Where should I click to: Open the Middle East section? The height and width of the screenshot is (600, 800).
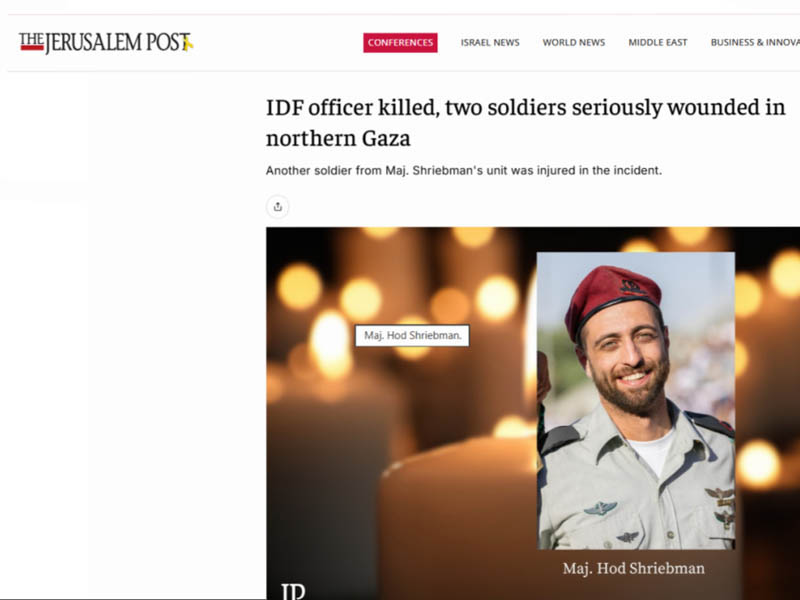658,43
